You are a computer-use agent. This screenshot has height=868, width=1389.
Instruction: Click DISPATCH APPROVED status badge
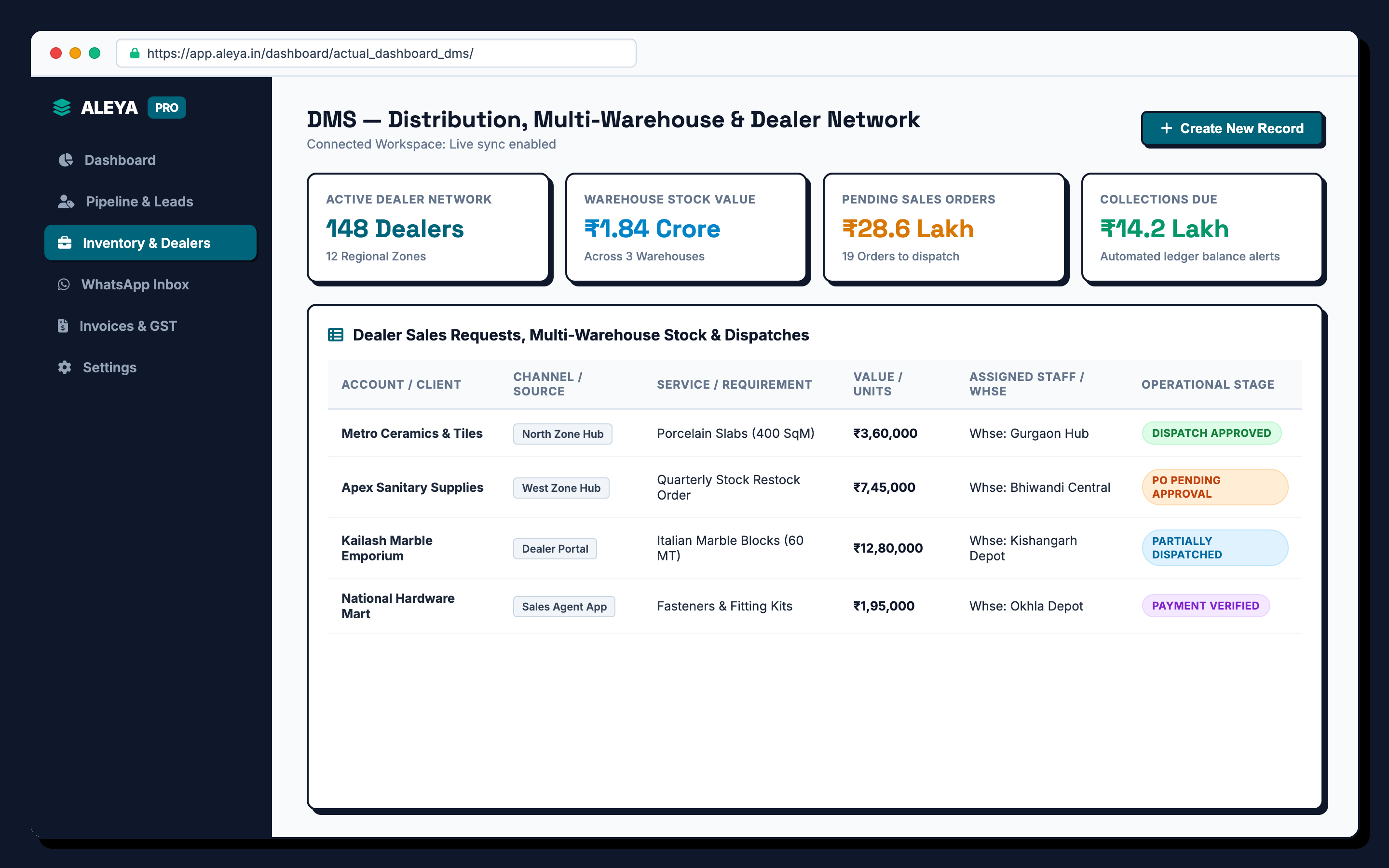point(1211,434)
